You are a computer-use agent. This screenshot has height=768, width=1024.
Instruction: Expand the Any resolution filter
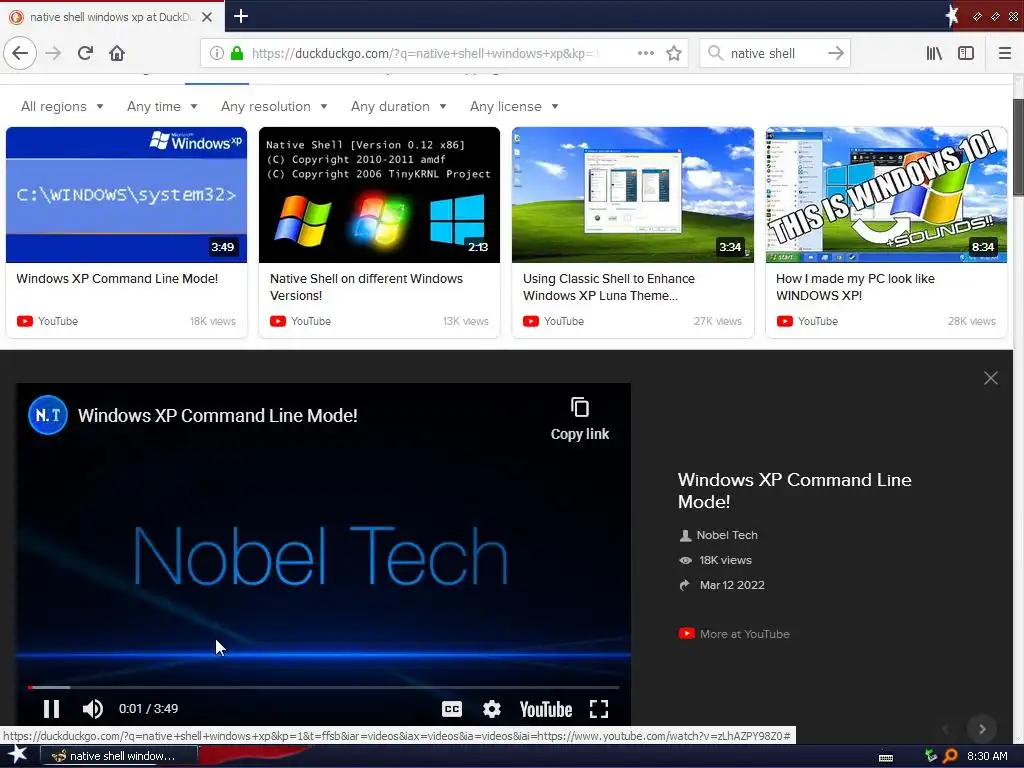pyautogui.click(x=274, y=106)
